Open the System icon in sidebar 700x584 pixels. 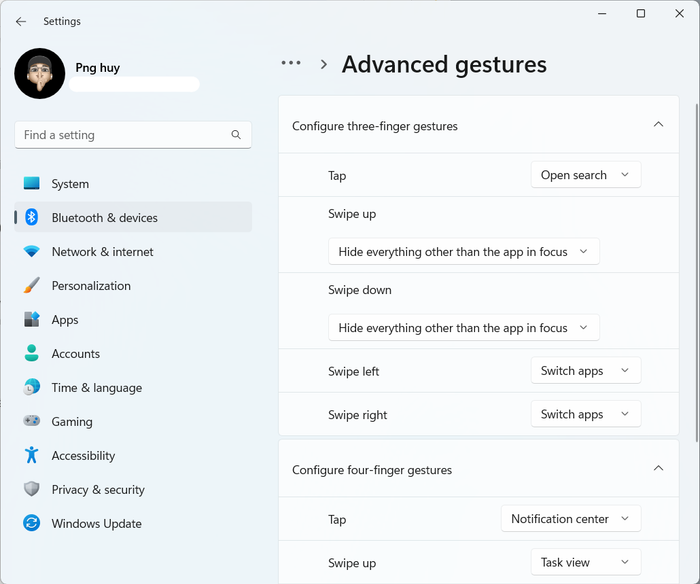click(x=31, y=184)
